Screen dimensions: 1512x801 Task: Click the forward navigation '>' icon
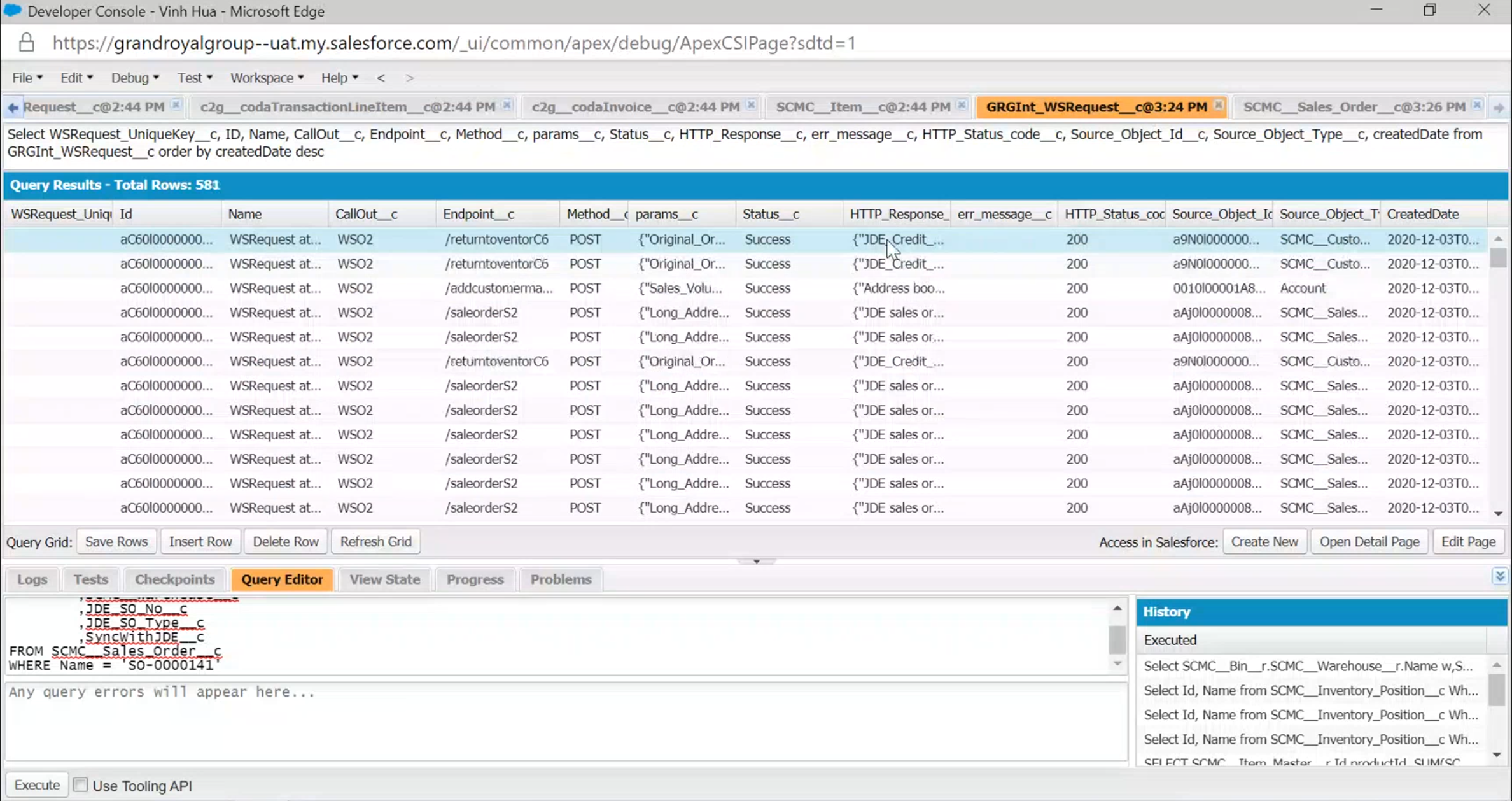point(410,78)
